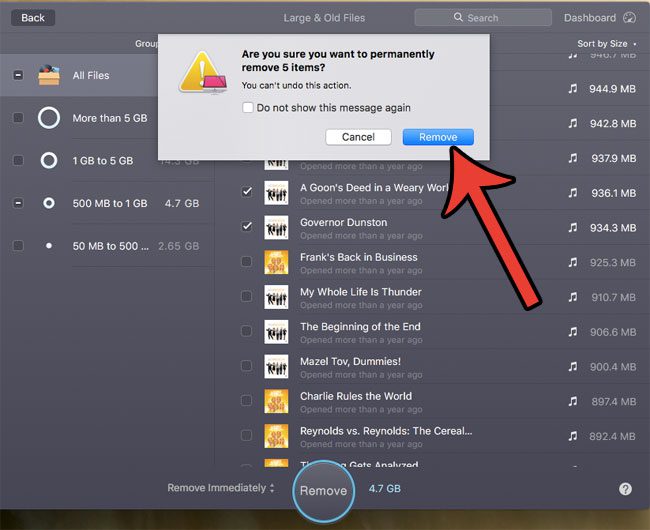Image resolution: width=650 pixels, height=530 pixels.
Task: Open the Sort by Size dropdown
Action: (606, 44)
